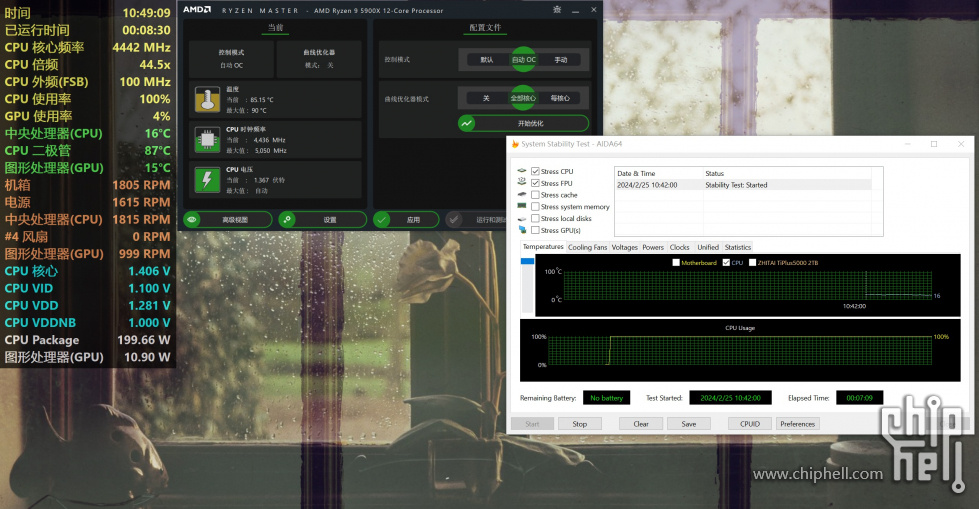The image size is (979, 509).
Task: Click the Stop button in AIDA64
Action: coord(579,423)
